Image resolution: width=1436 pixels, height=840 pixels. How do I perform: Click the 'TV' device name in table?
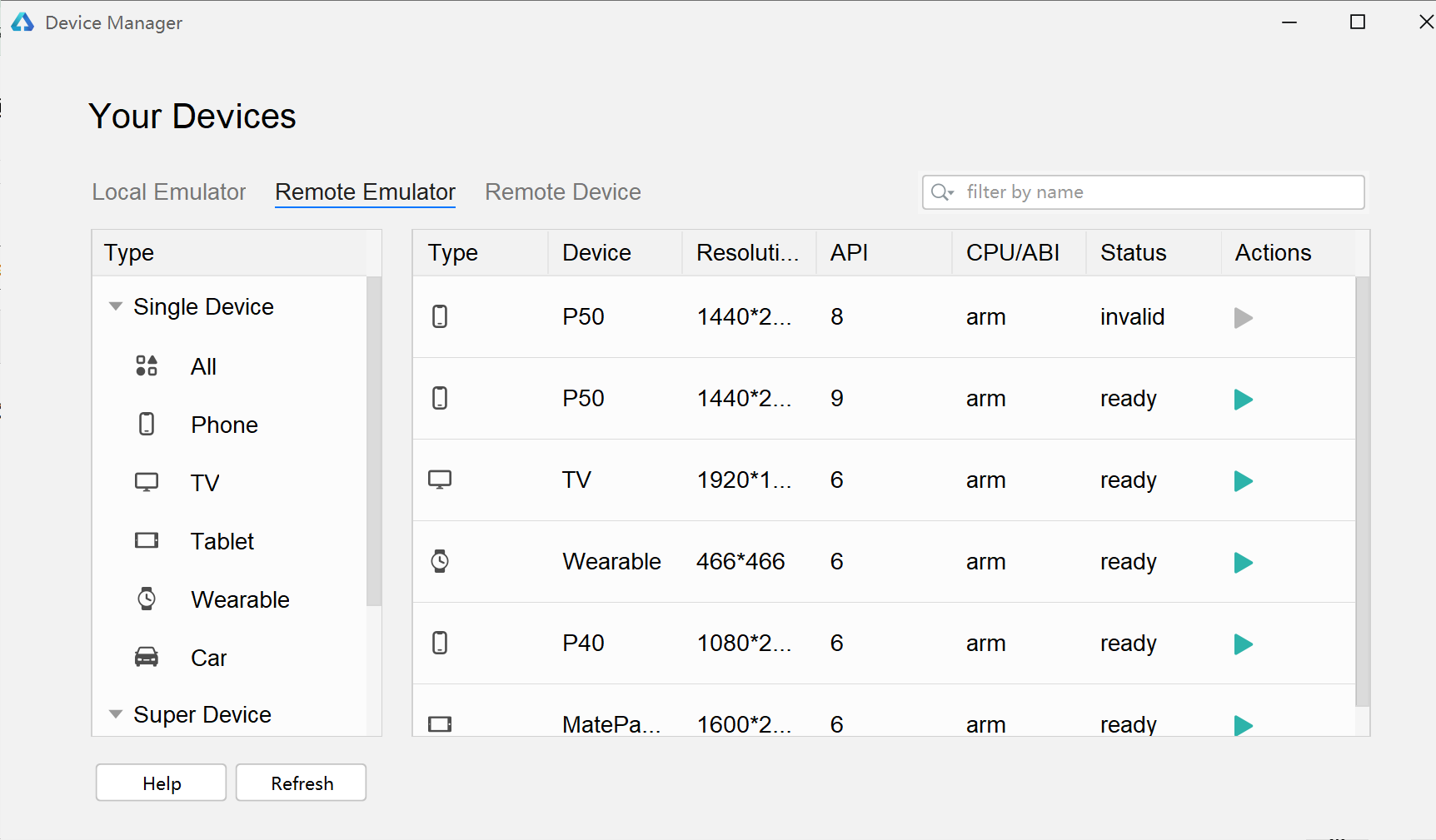(x=576, y=480)
